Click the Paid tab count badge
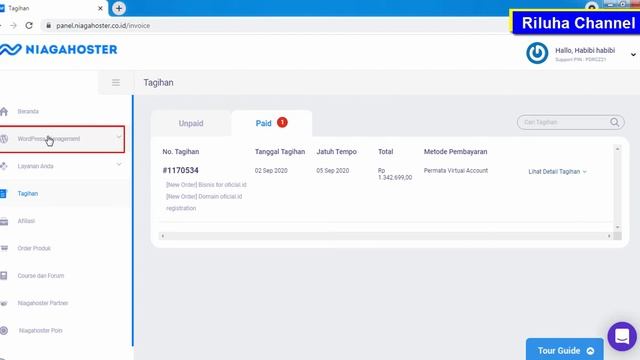Screen dimensions: 640x360 (x=282, y=122)
